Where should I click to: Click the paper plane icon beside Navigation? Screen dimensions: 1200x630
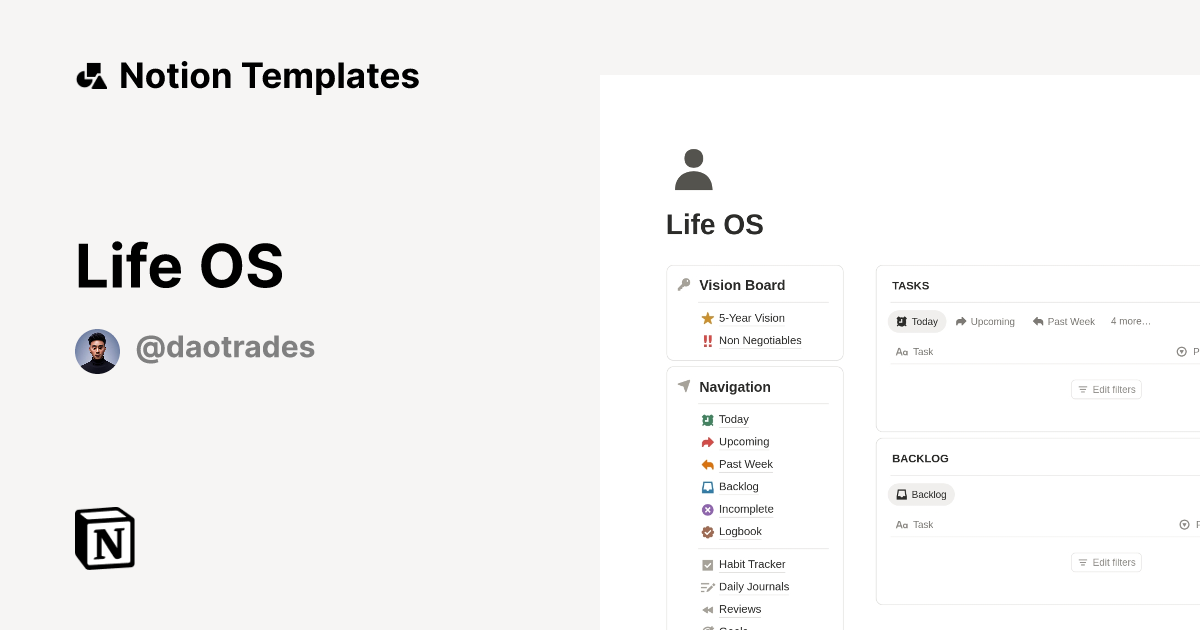tap(683, 386)
